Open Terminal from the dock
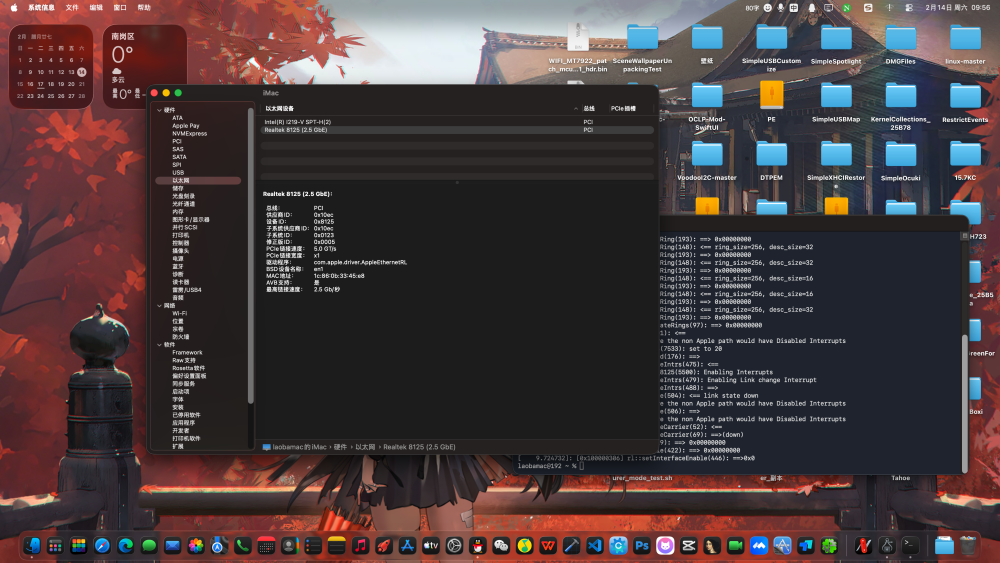 pyautogui.click(x=910, y=546)
